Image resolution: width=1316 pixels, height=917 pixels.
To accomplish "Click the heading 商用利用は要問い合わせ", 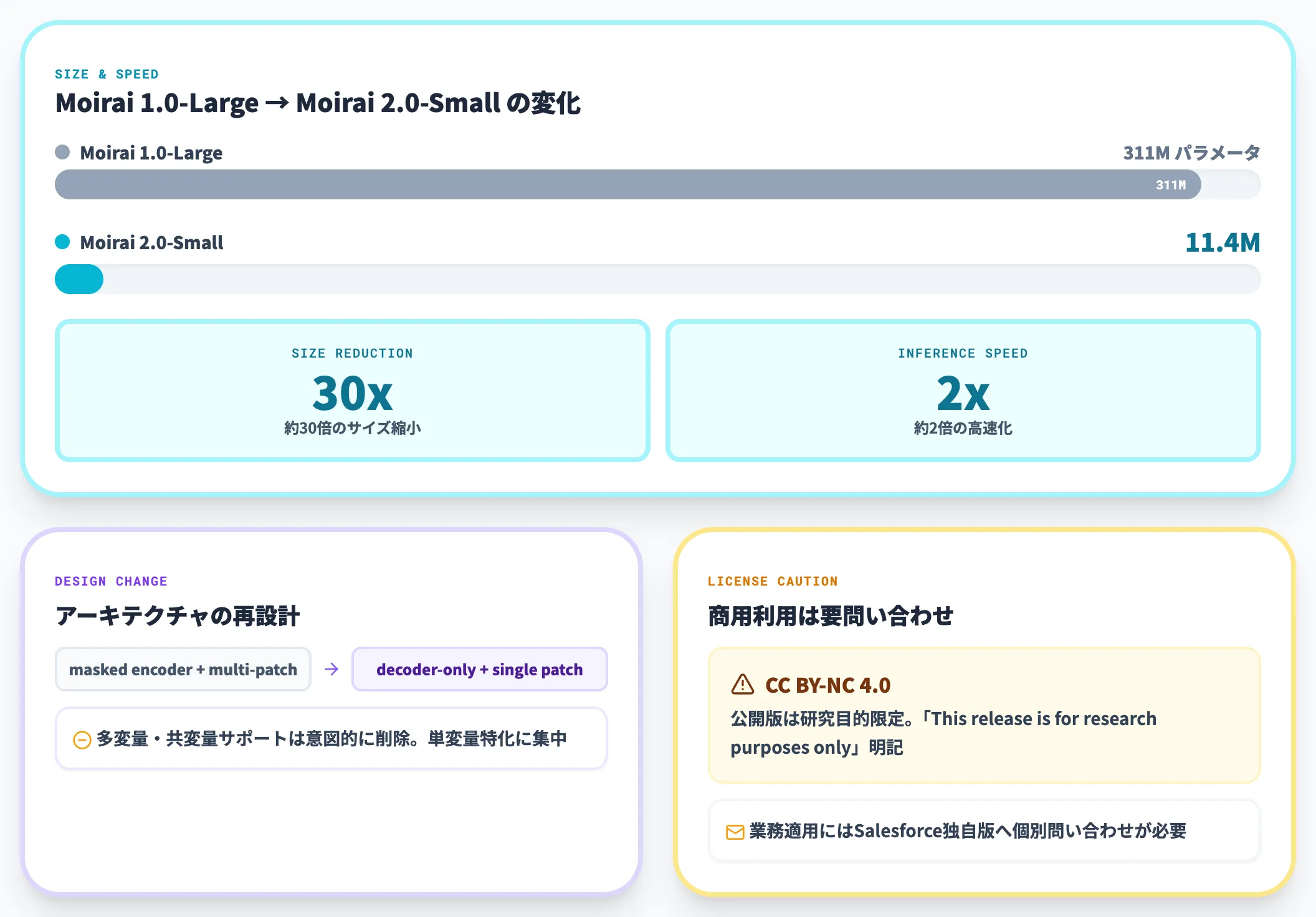I will pos(831,616).
